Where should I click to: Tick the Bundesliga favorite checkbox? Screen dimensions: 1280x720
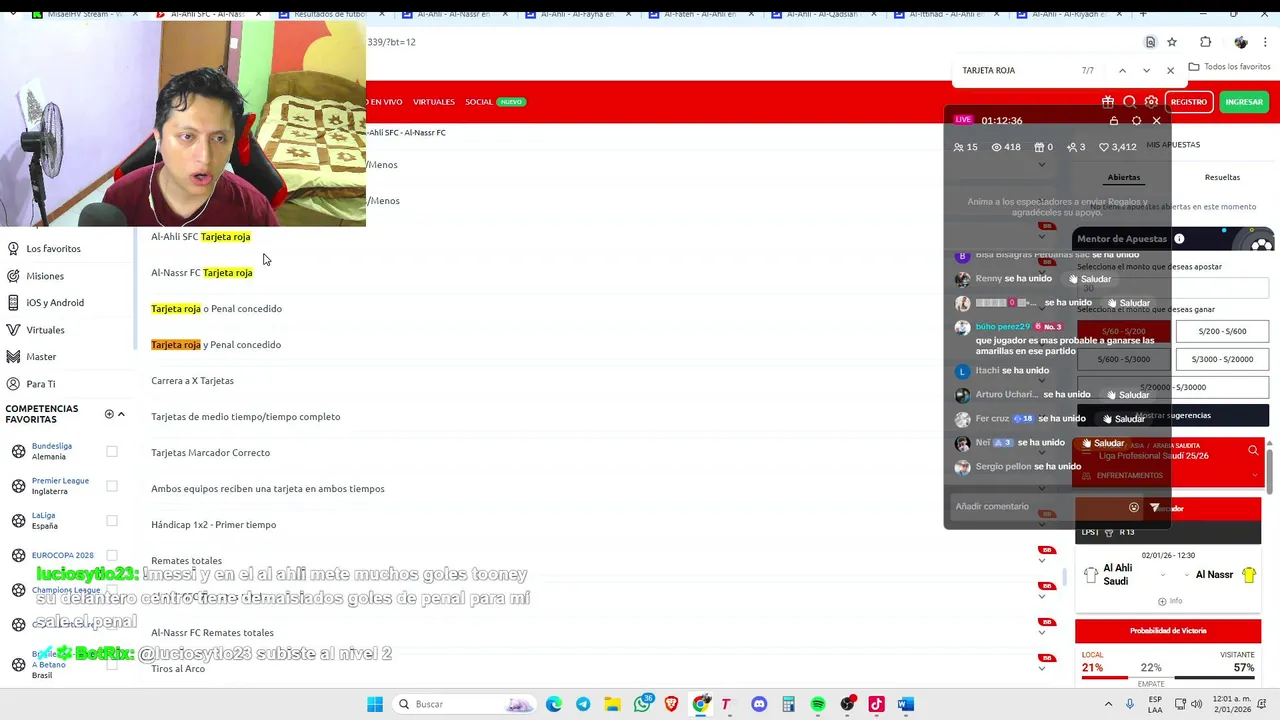tap(112, 451)
